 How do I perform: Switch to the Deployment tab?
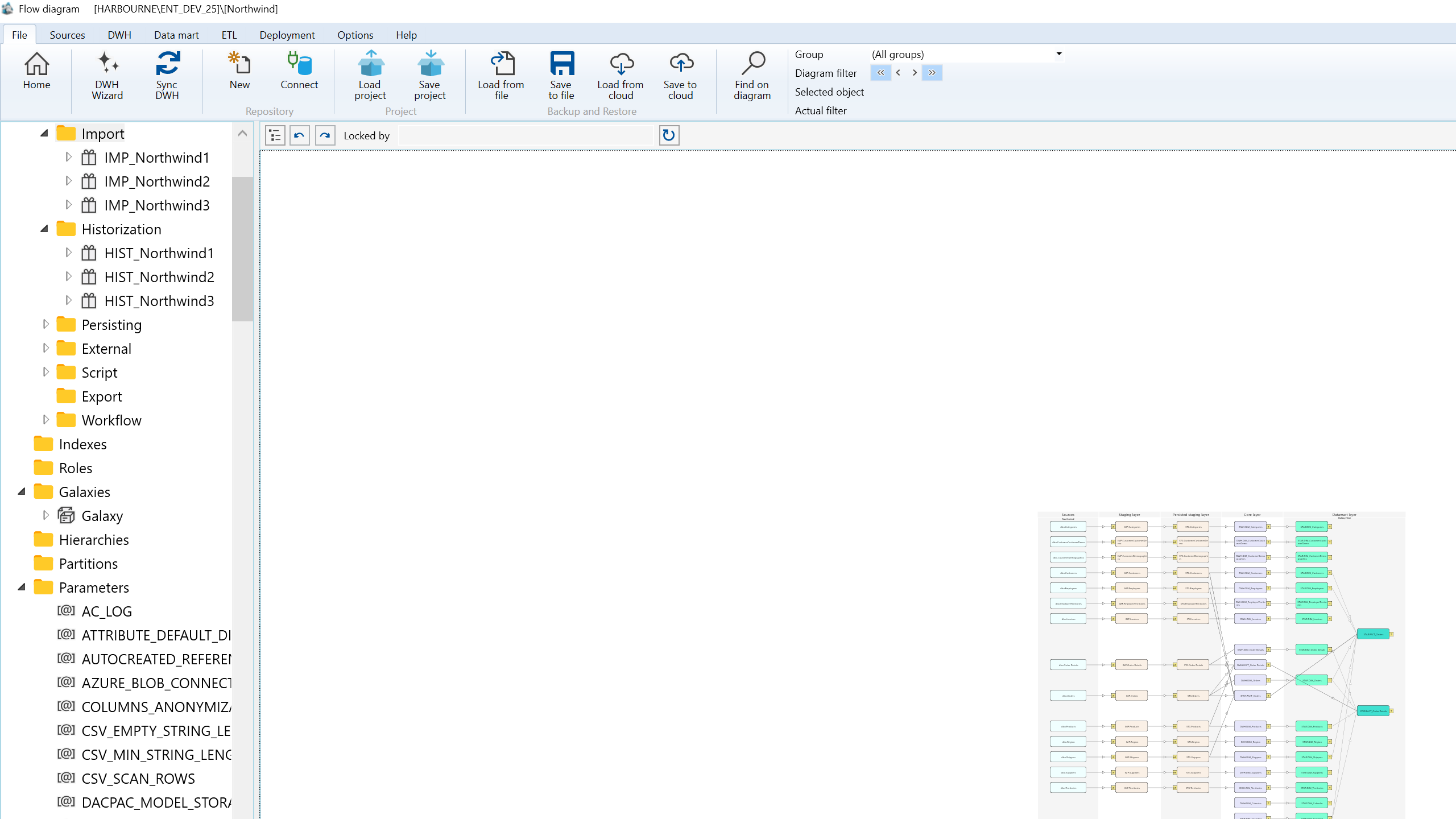point(287,35)
